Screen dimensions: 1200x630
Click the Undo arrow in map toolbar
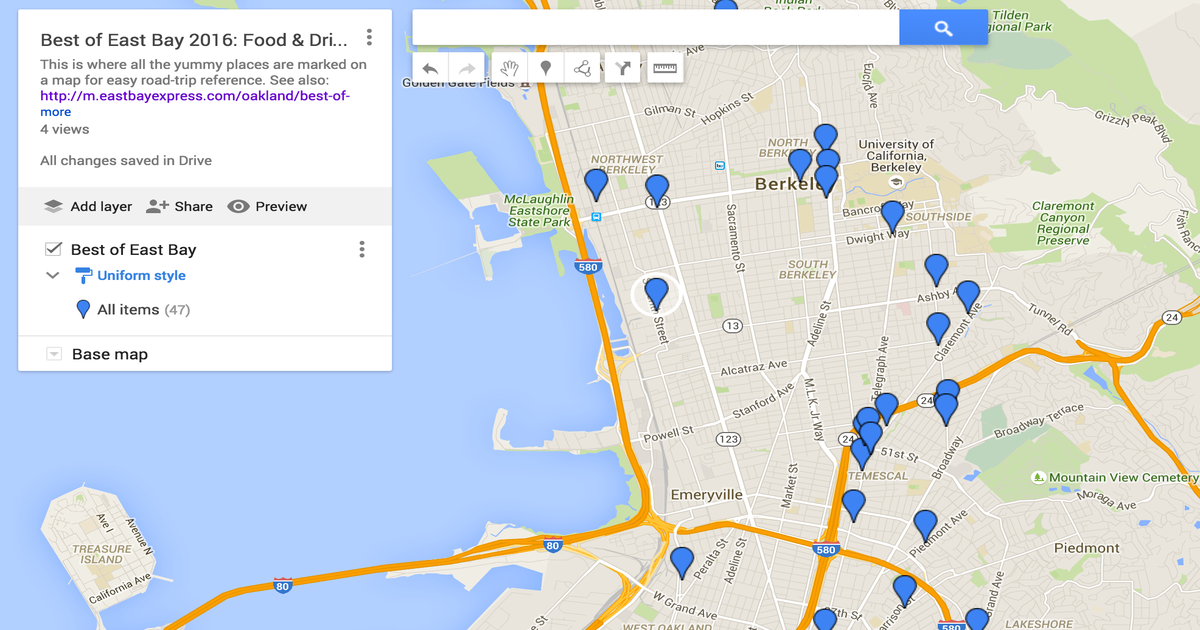pyautogui.click(x=430, y=68)
